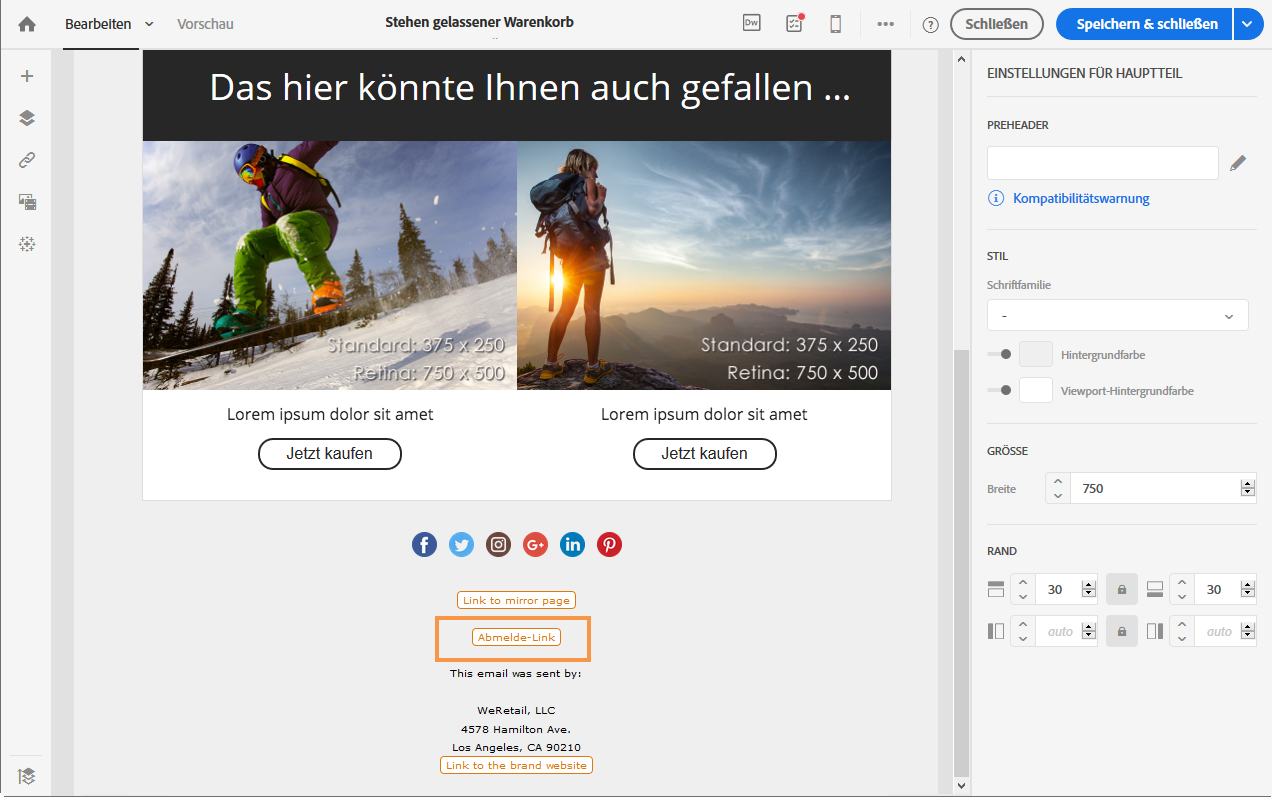This screenshot has height=797, width=1272.
Task: Click the Viewport-Hintergrundfarbe color swatch
Action: pos(1035,390)
